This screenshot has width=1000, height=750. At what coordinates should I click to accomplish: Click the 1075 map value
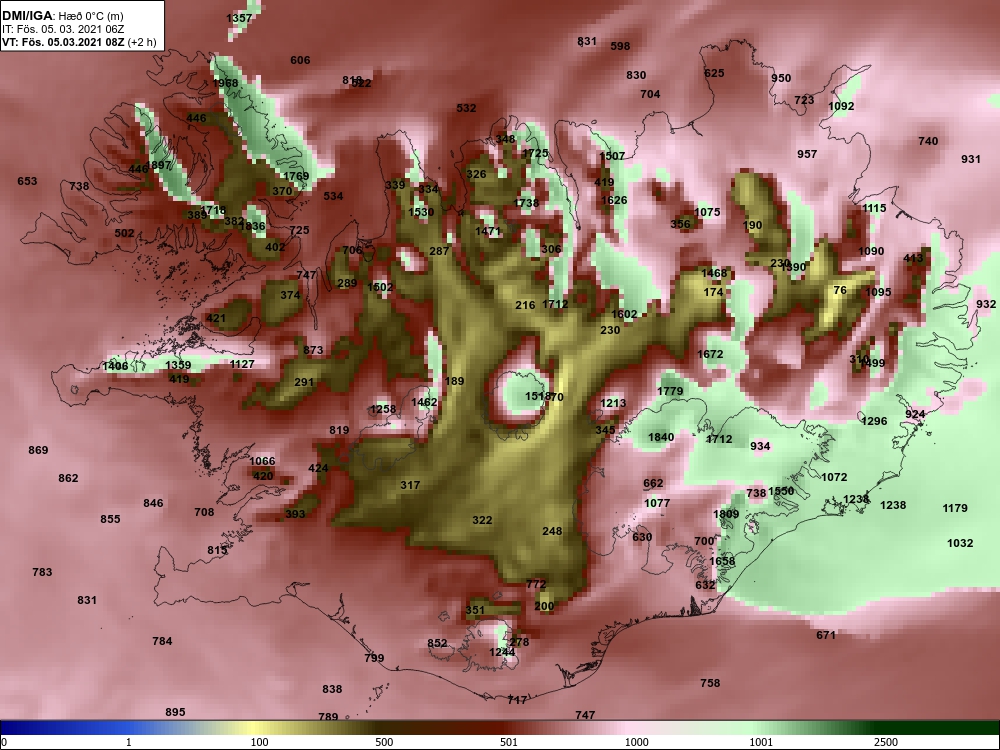coord(707,212)
